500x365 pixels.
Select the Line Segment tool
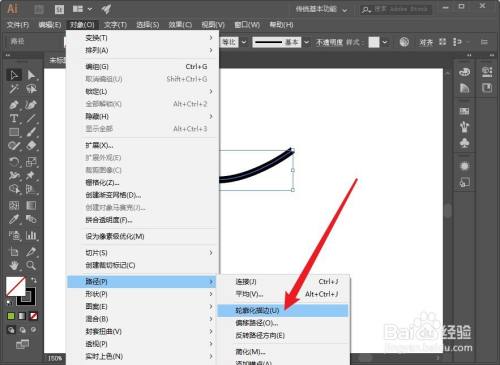tap(31, 118)
